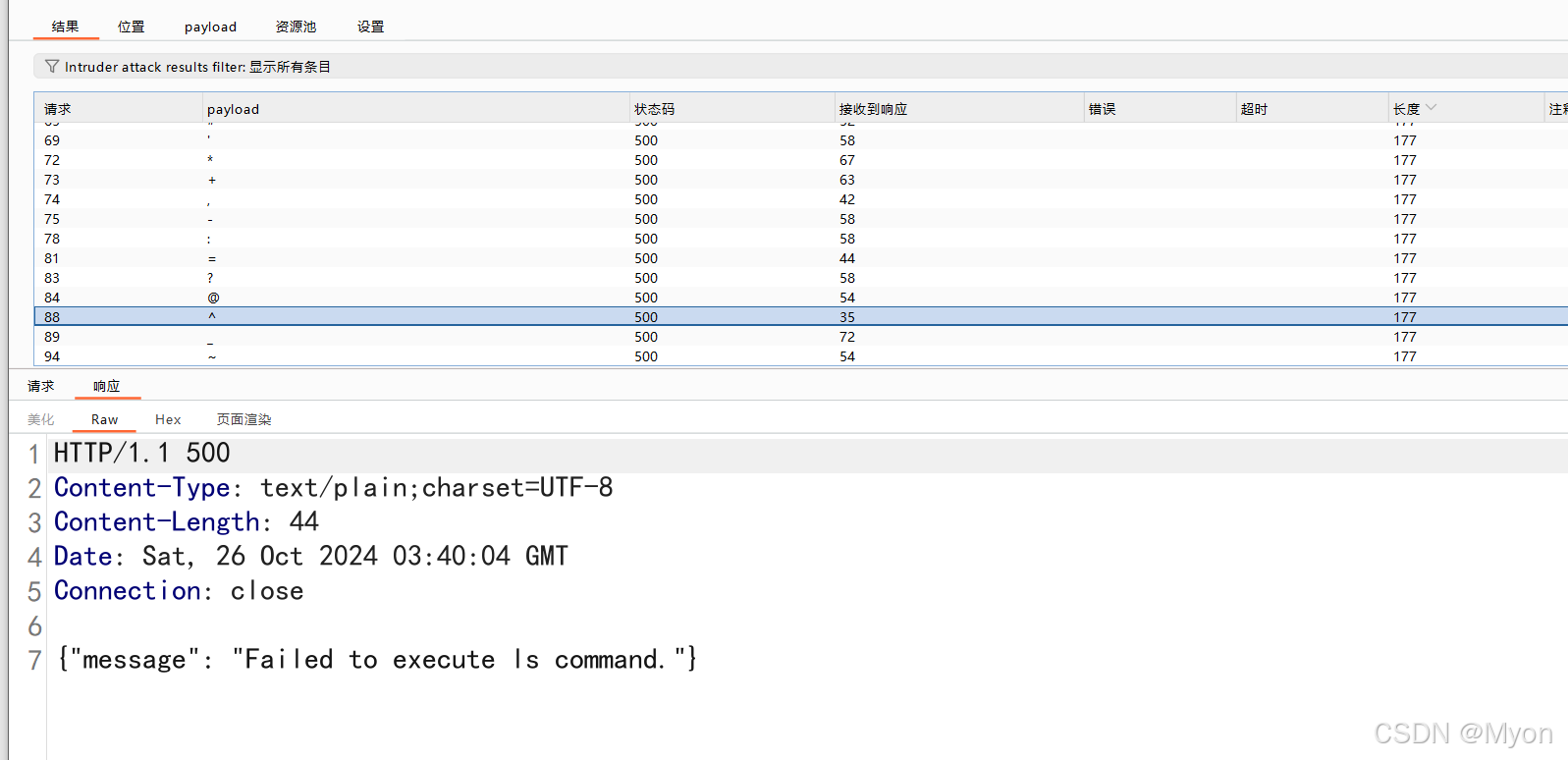This screenshot has width=1568, height=760.
Task: Switch to the 请求 message tab
Action: [x=40, y=386]
